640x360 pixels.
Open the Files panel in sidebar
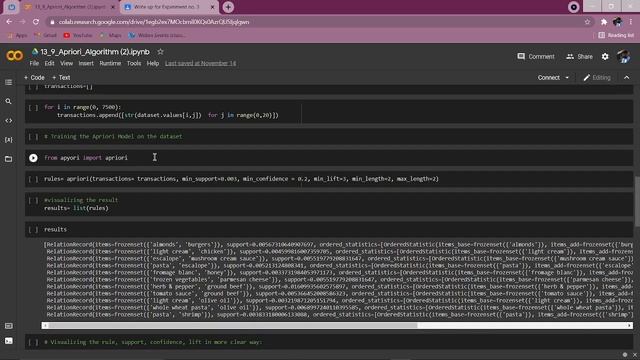coord(8,159)
